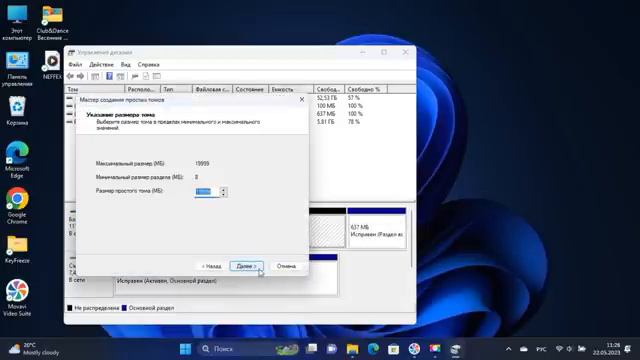Toggle the console tree toolbar icon
Viewport: 640px width, 360px height.
95,76
